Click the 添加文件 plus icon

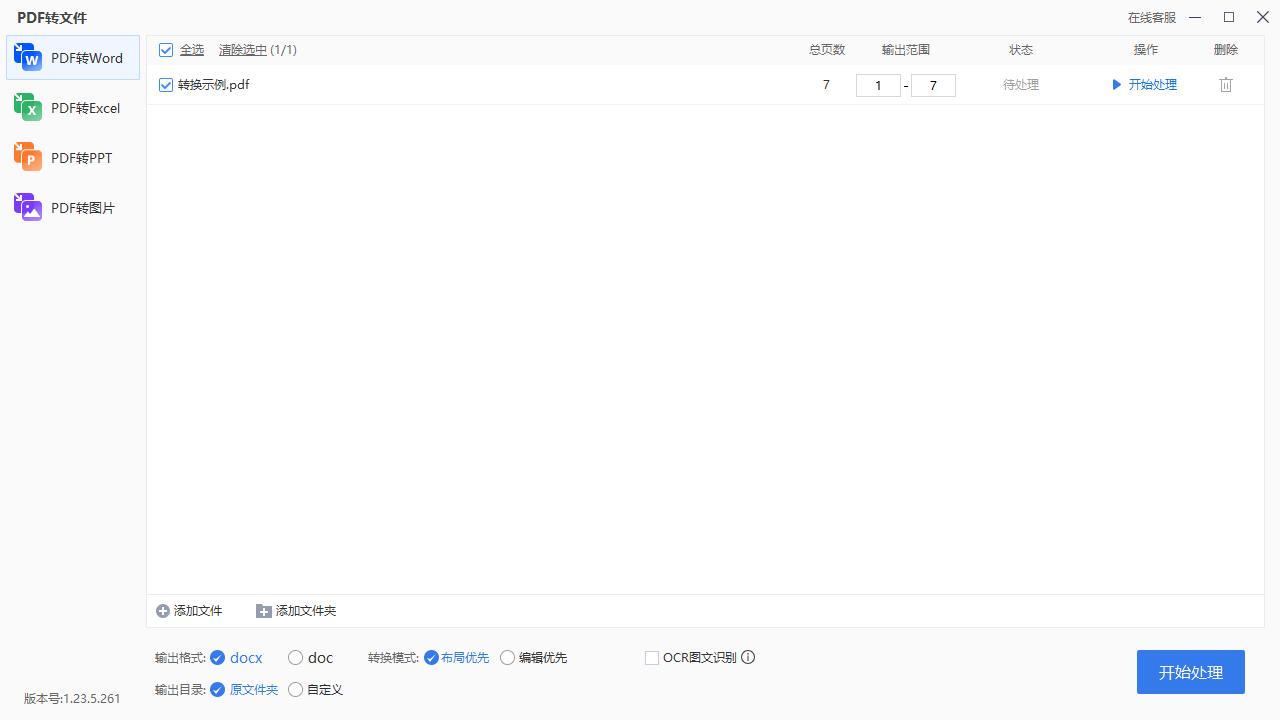pos(162,610)
